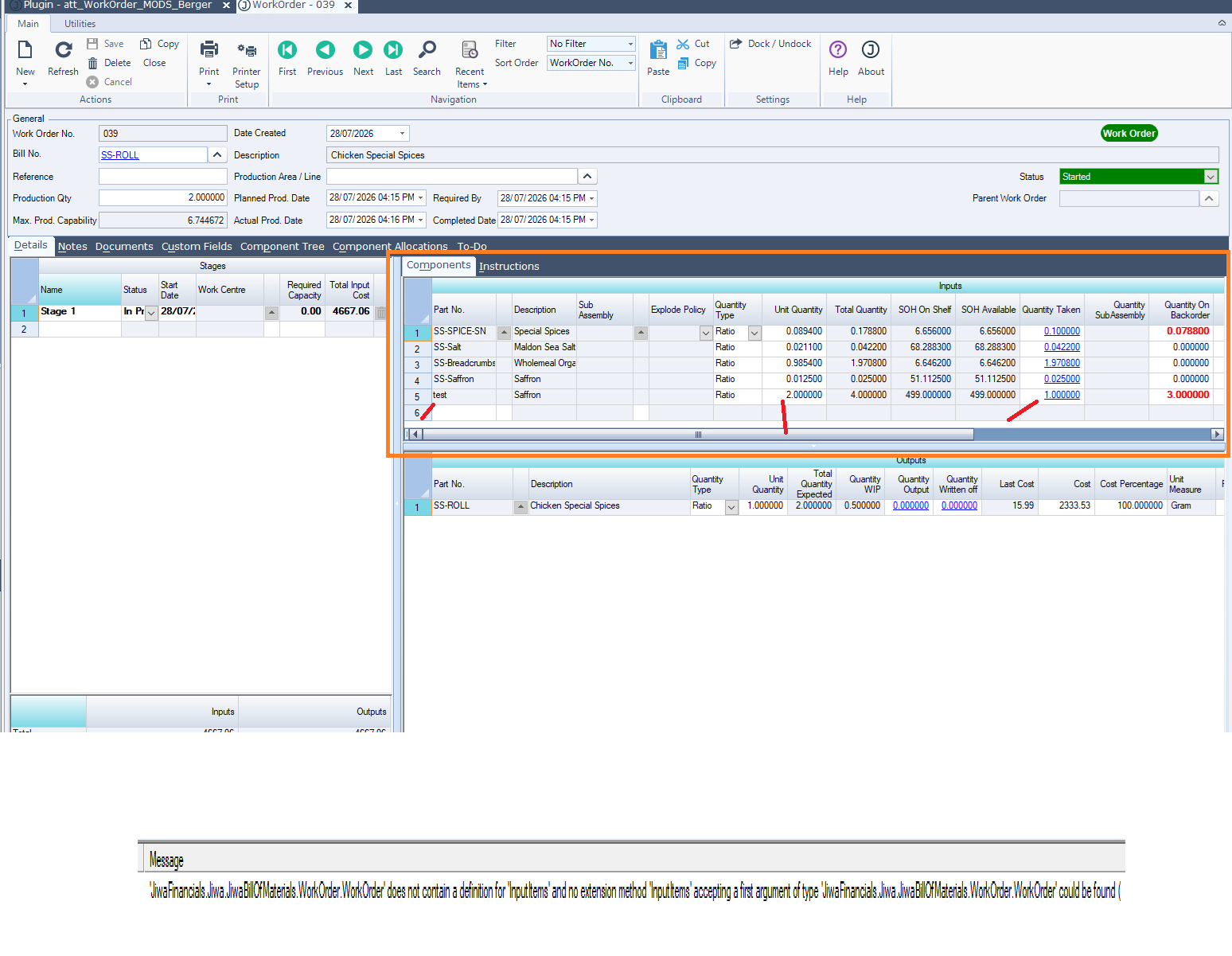
Task: Click the Print icon
Action: pos(209,50)
